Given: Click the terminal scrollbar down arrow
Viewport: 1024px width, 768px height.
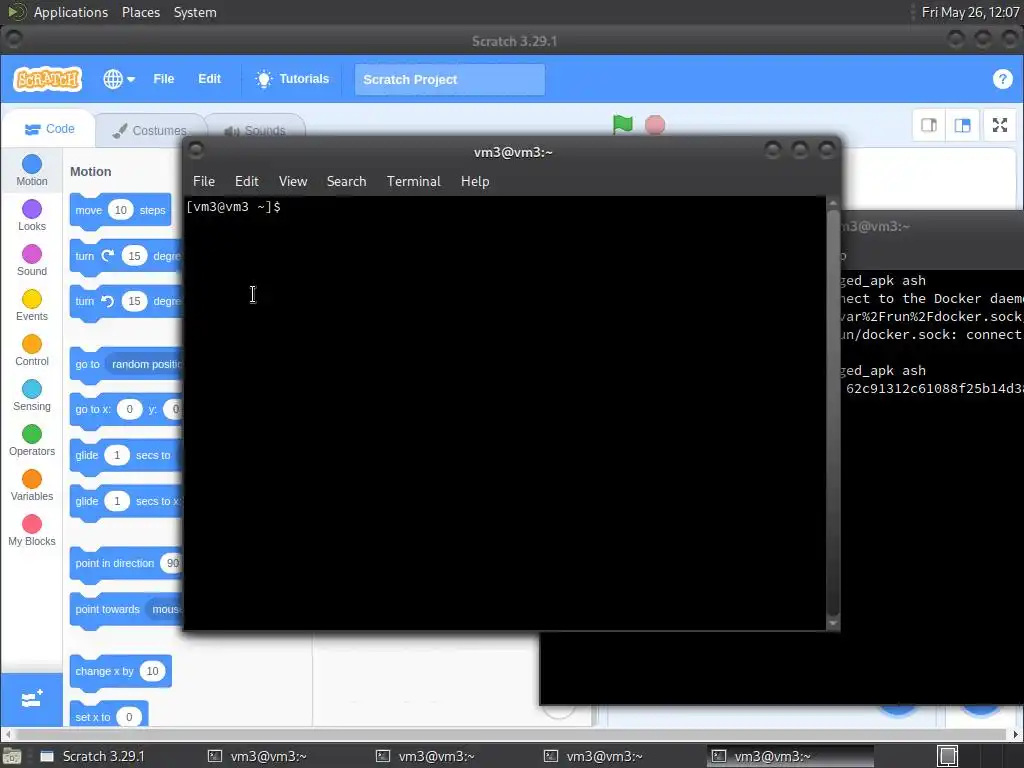Looking at the screenshot, I should (833, 623).
